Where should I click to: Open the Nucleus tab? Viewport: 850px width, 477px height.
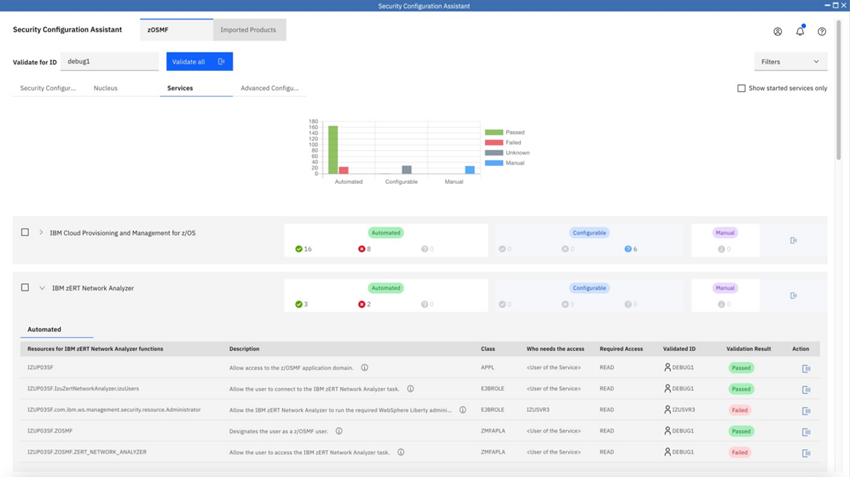tap(105, 88)
